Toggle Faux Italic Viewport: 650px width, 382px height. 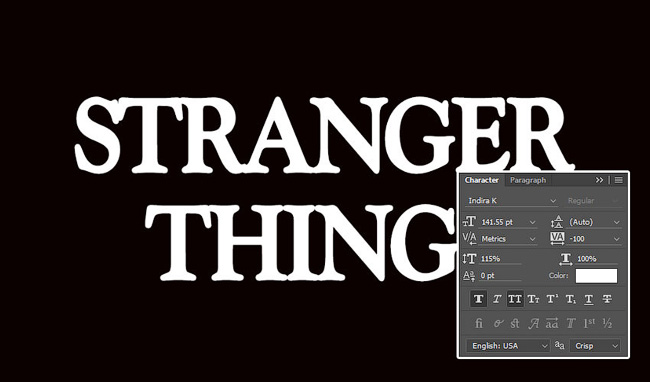click(x=497, y=299)
